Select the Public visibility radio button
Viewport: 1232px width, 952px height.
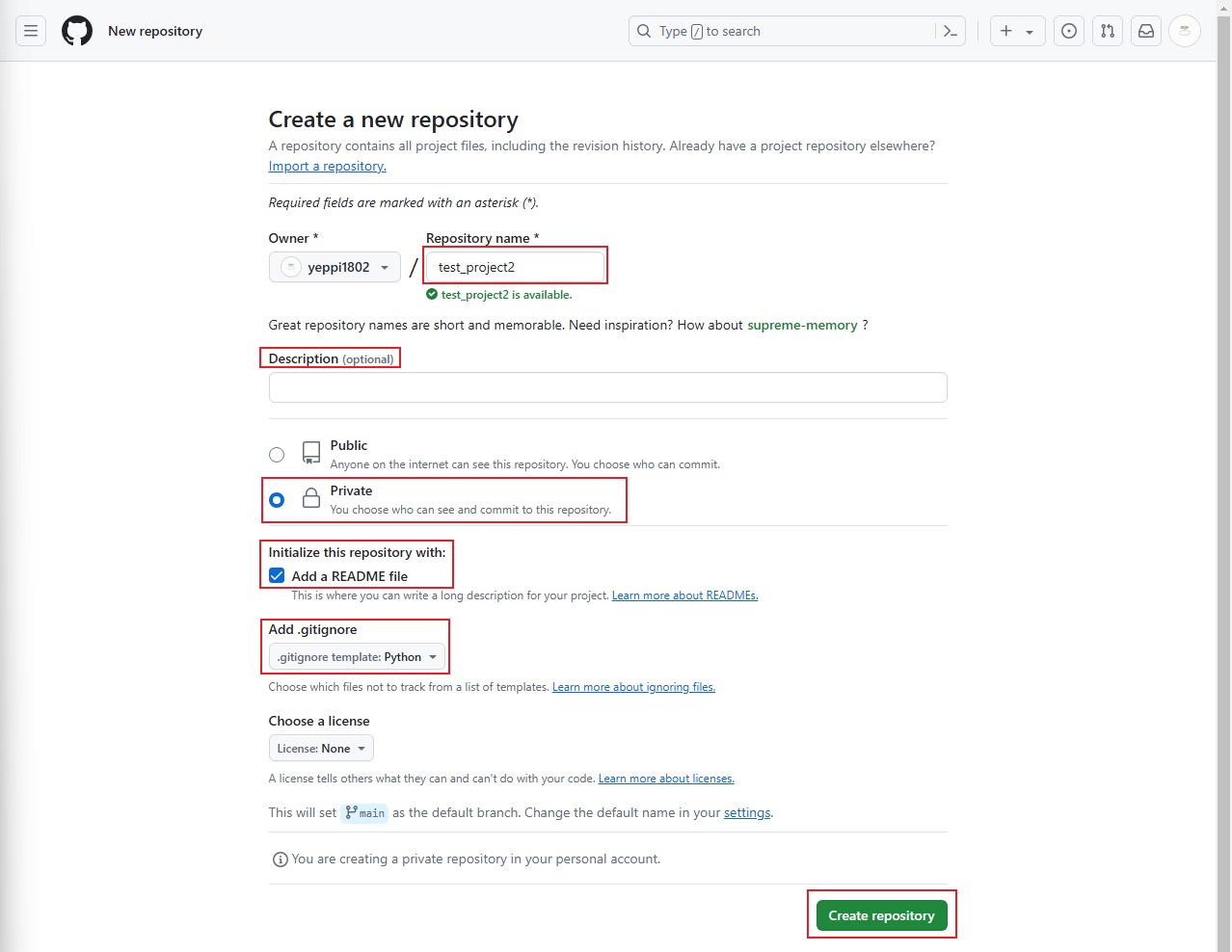pos(277,455)
